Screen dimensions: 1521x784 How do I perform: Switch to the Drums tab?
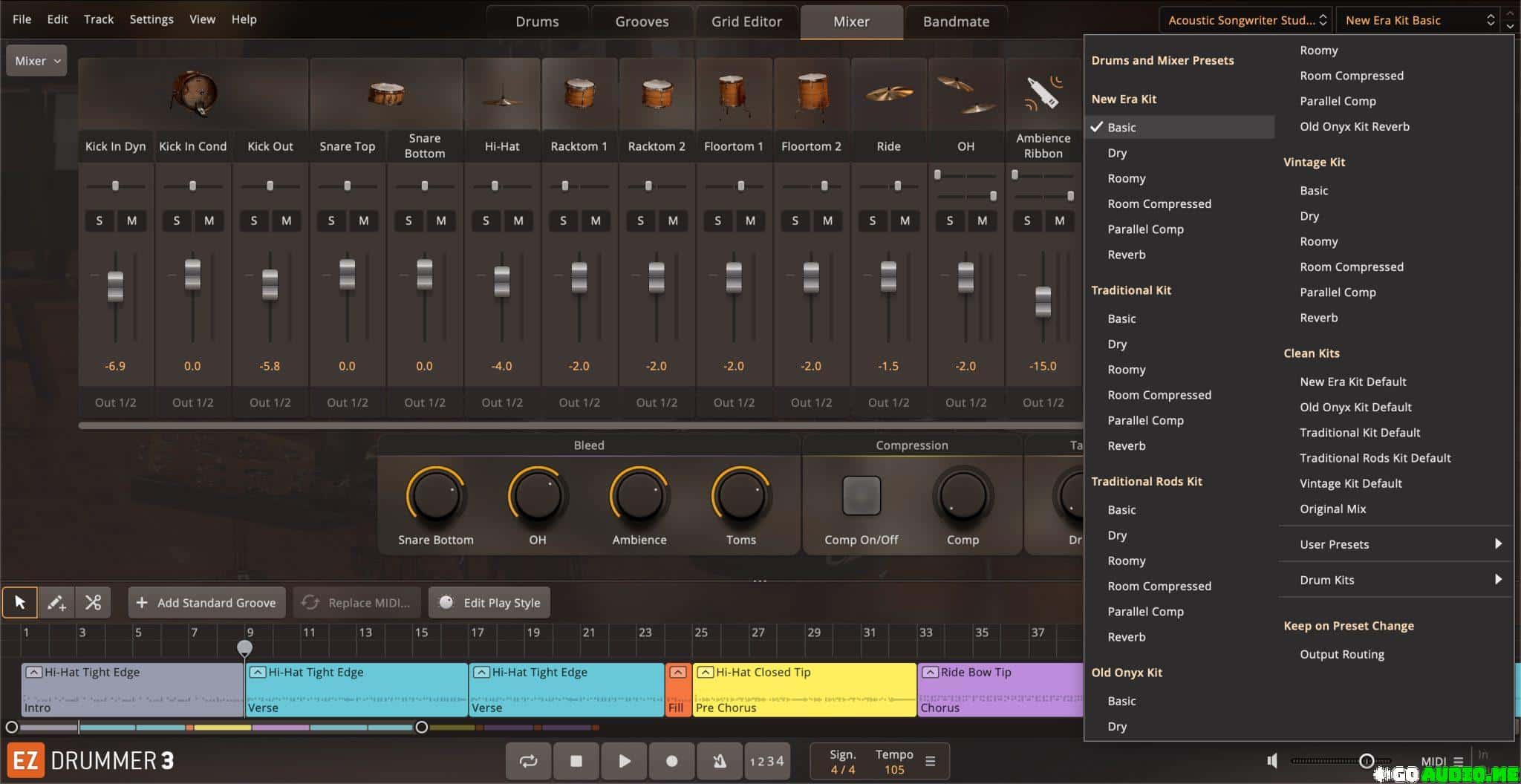click(x=537, y=22)
